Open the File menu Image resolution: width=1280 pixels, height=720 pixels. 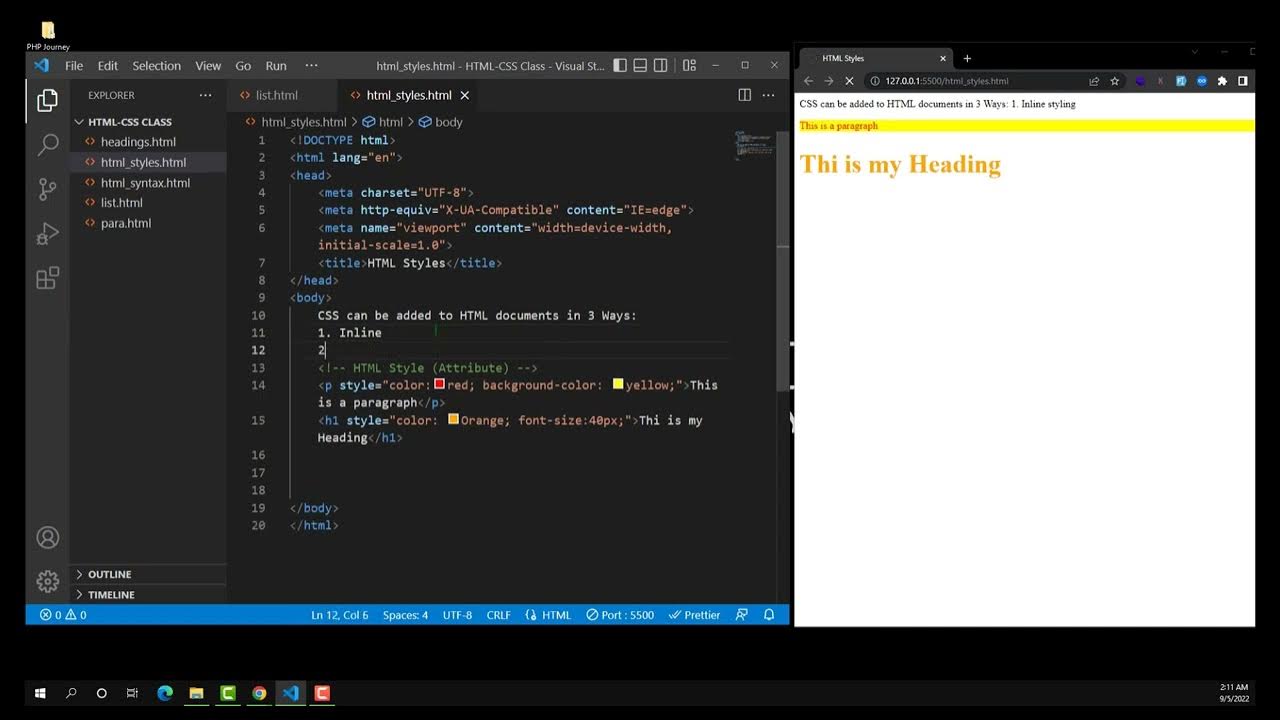[74, 65]
